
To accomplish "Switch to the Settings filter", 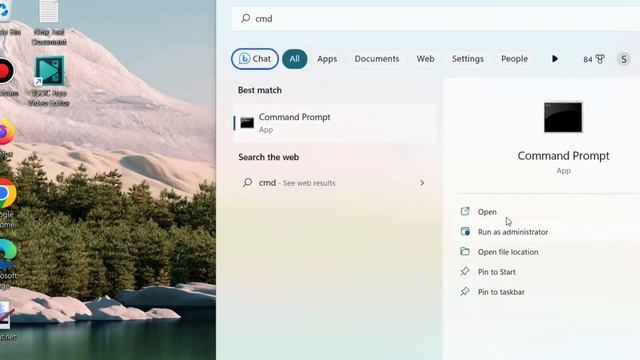I will pyautogui.click(x=467, y=59).
